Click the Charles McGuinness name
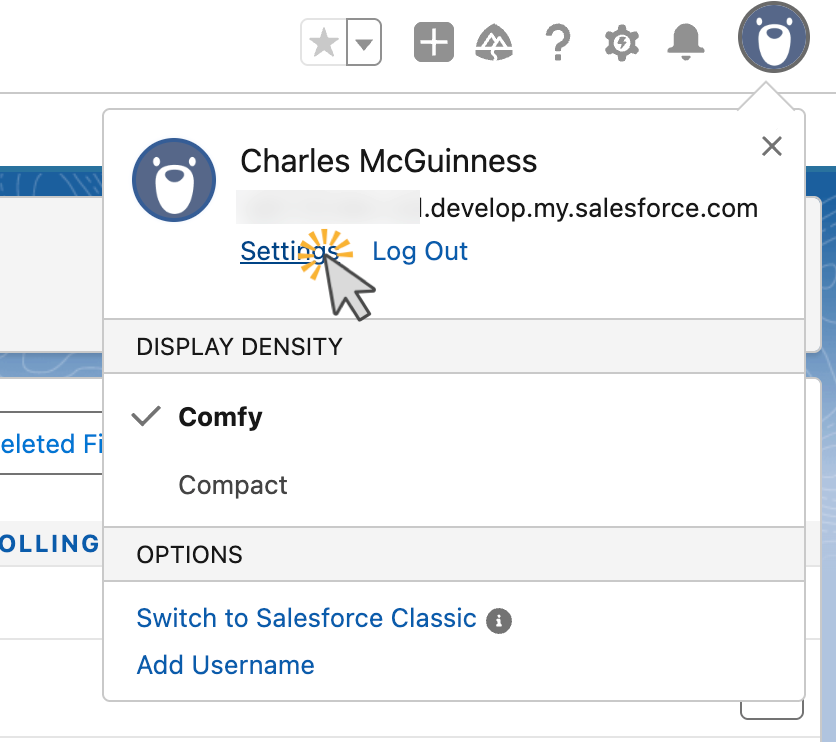The image size is (836, 742). 388,161
